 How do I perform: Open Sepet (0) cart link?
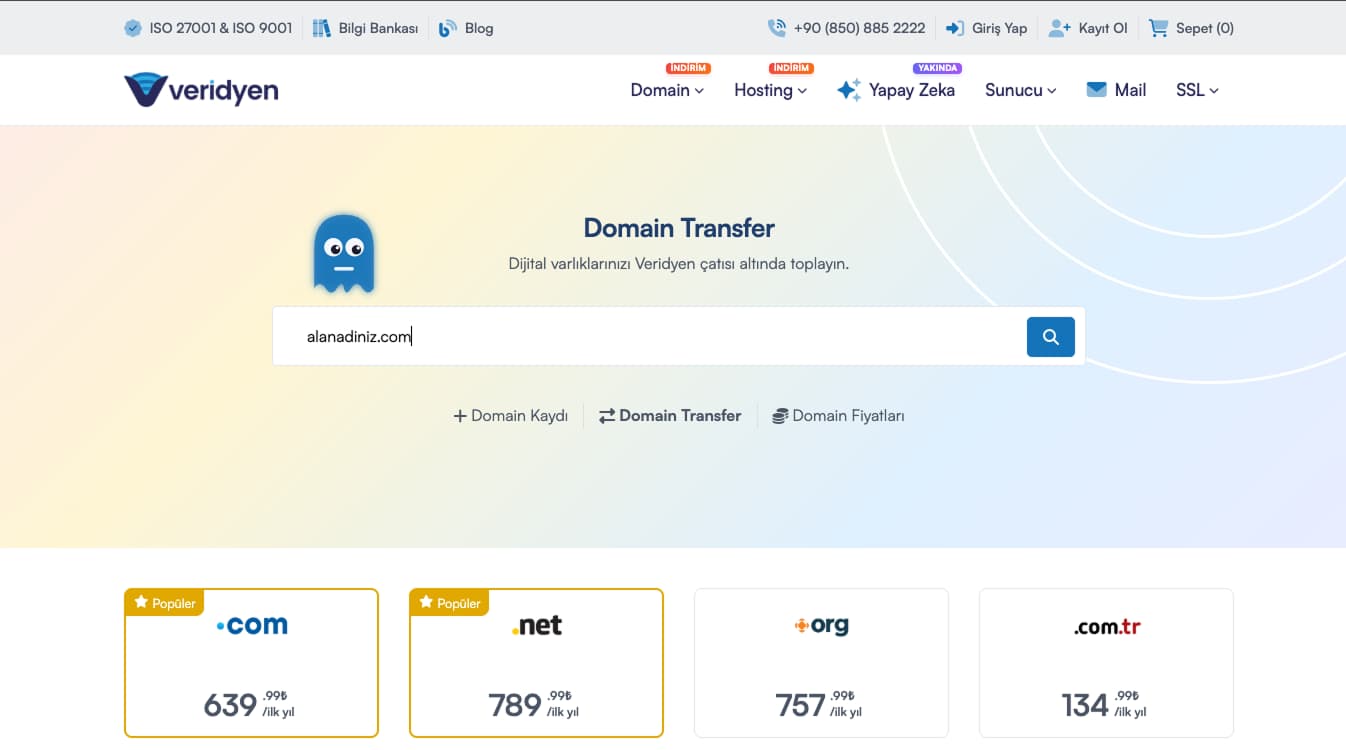tap(1191, 28)
